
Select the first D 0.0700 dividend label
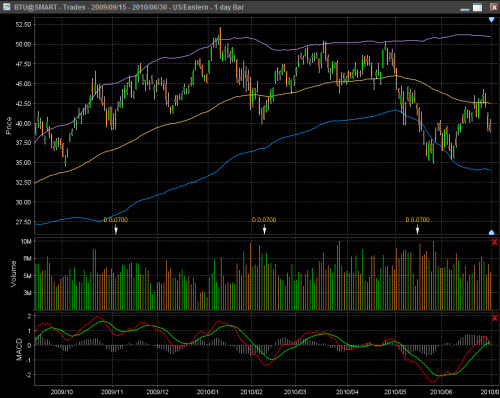pos(116,220)
